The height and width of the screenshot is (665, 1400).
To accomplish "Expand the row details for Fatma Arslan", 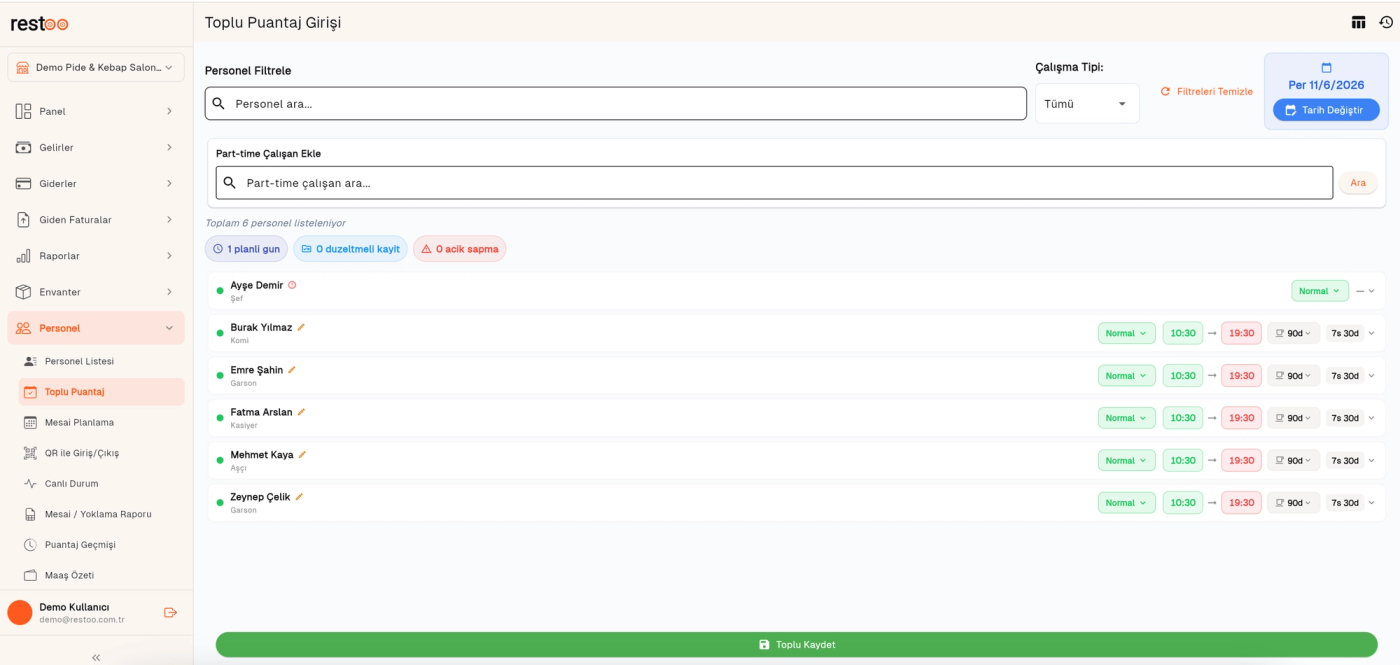I will tap(1371, 418).
